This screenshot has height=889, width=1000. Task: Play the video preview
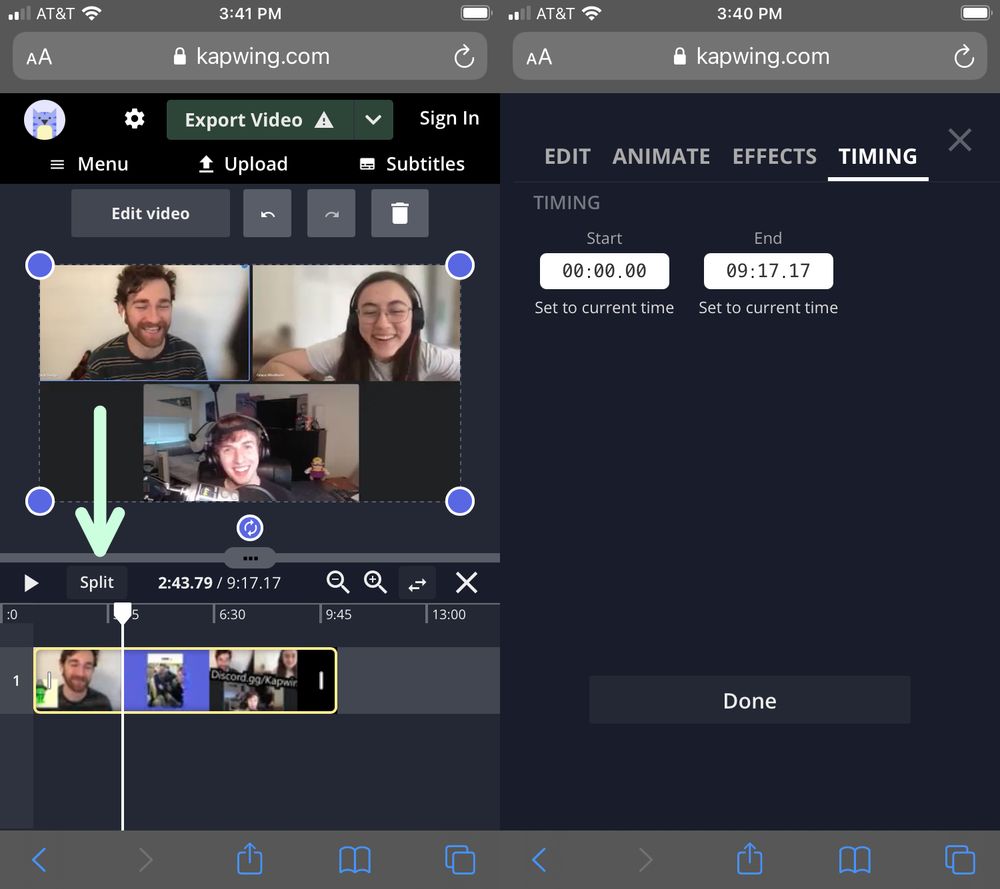click(x=31, y=583)
